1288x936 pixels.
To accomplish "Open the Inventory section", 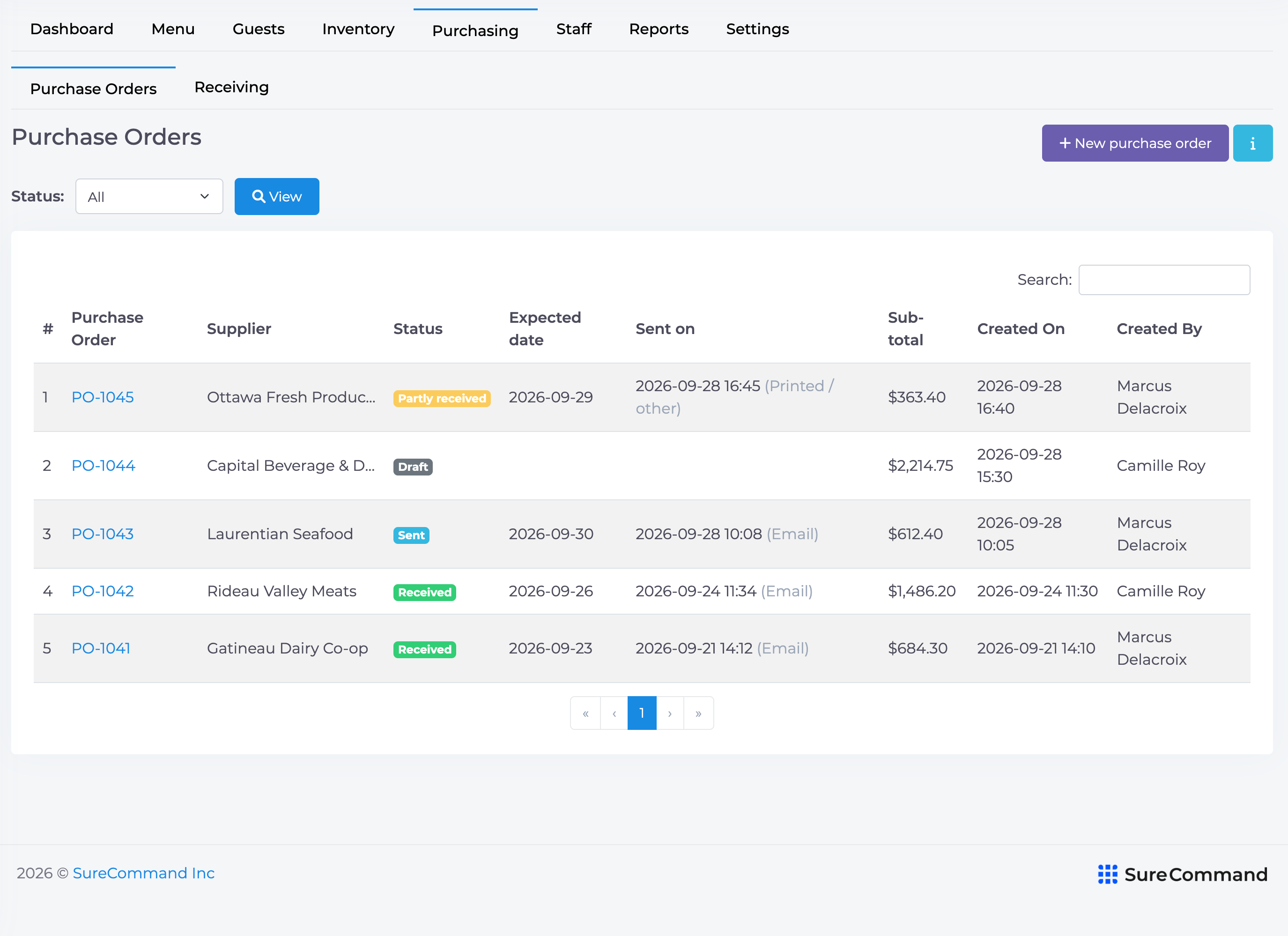I will click(358, 29).
